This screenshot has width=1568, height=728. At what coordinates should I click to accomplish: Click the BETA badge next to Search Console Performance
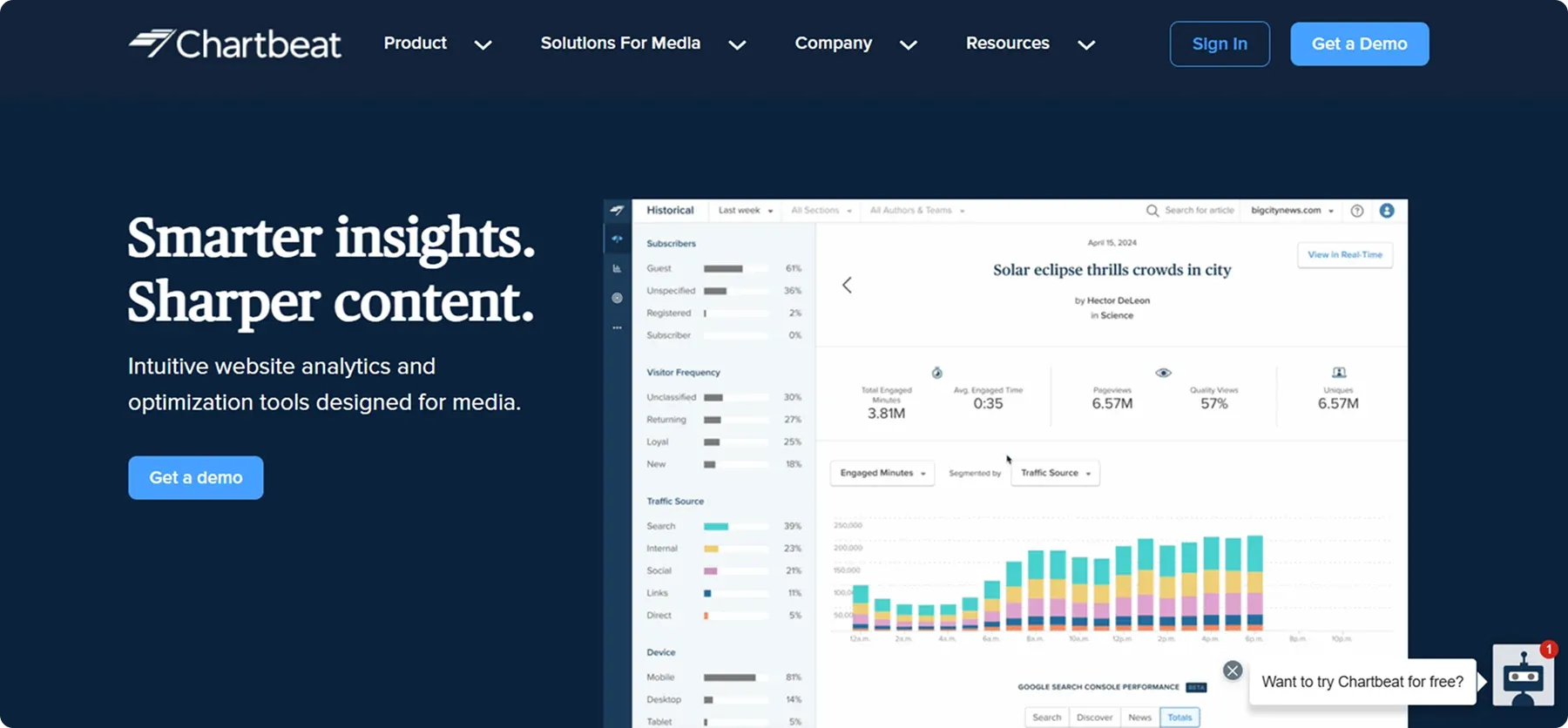[1196, 687]
